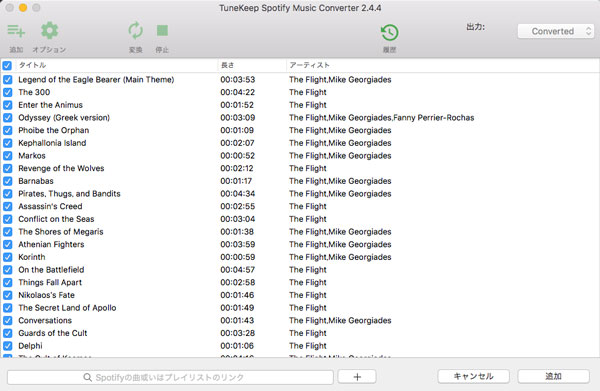Select the track title 'Things Fall Apart'
The height and width of the screenshot is (391, 600).
50,282
